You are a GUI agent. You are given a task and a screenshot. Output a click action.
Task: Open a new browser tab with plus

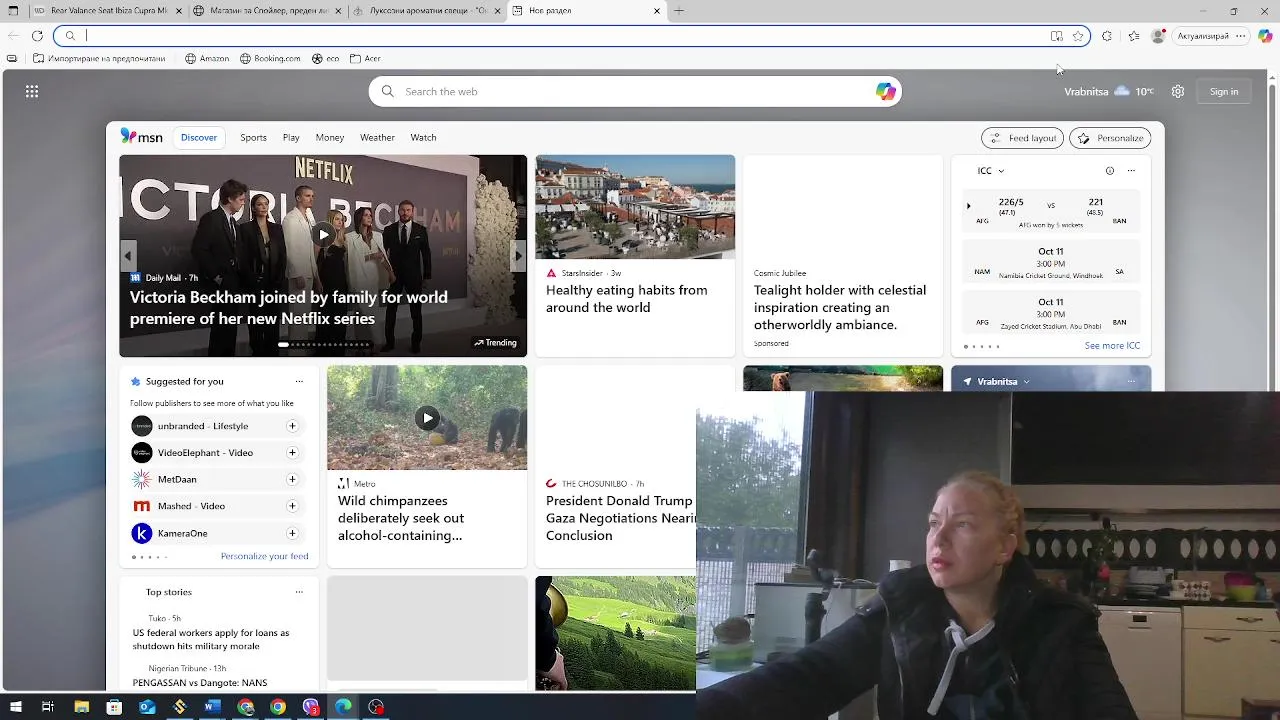679,11
